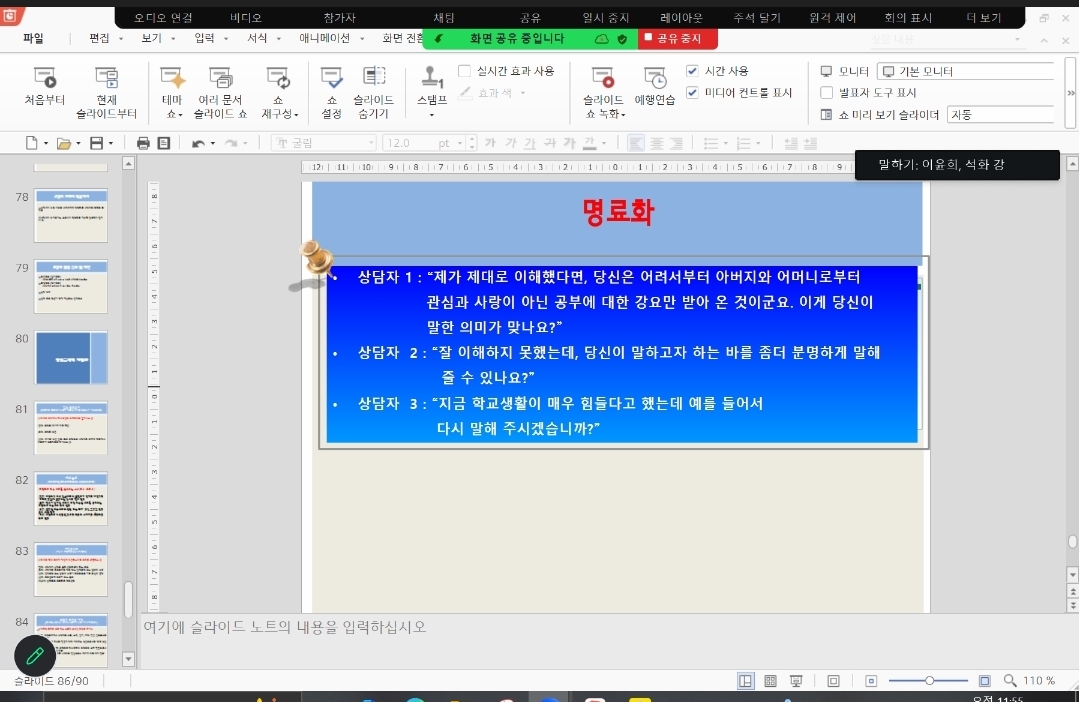Toggle the 실시간 효과 사용 checkbox
Viewport: 1079px width, 702px height.
coord(465,71)
